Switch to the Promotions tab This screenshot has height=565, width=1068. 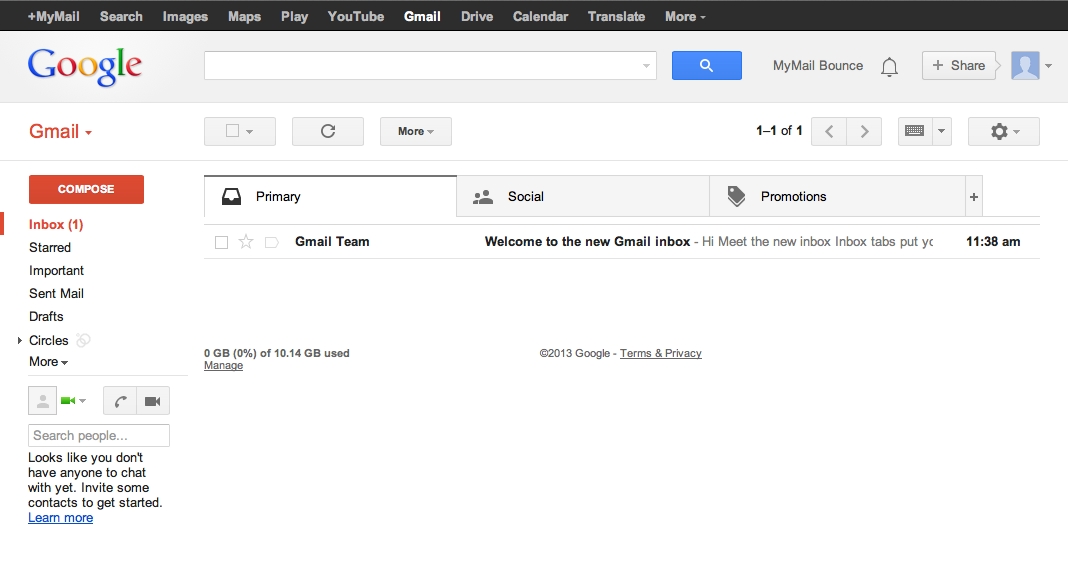(x=837, y=197)
